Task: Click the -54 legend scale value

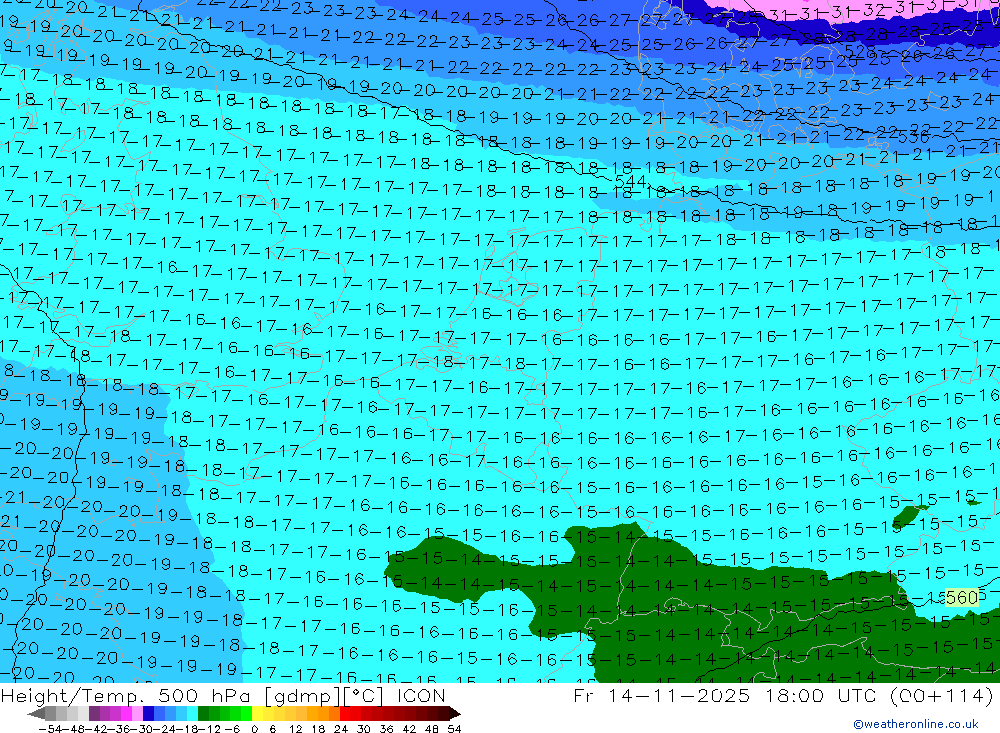Action: (x=51, y=729)
